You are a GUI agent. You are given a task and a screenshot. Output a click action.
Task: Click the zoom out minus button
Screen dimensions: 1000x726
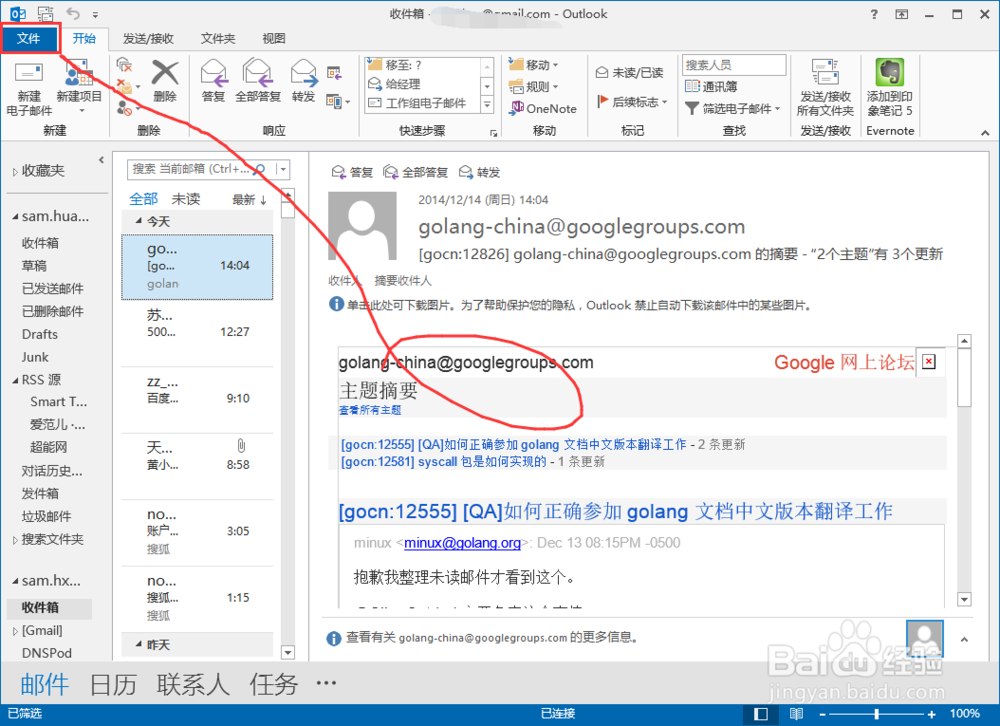(x=822, y=714)
